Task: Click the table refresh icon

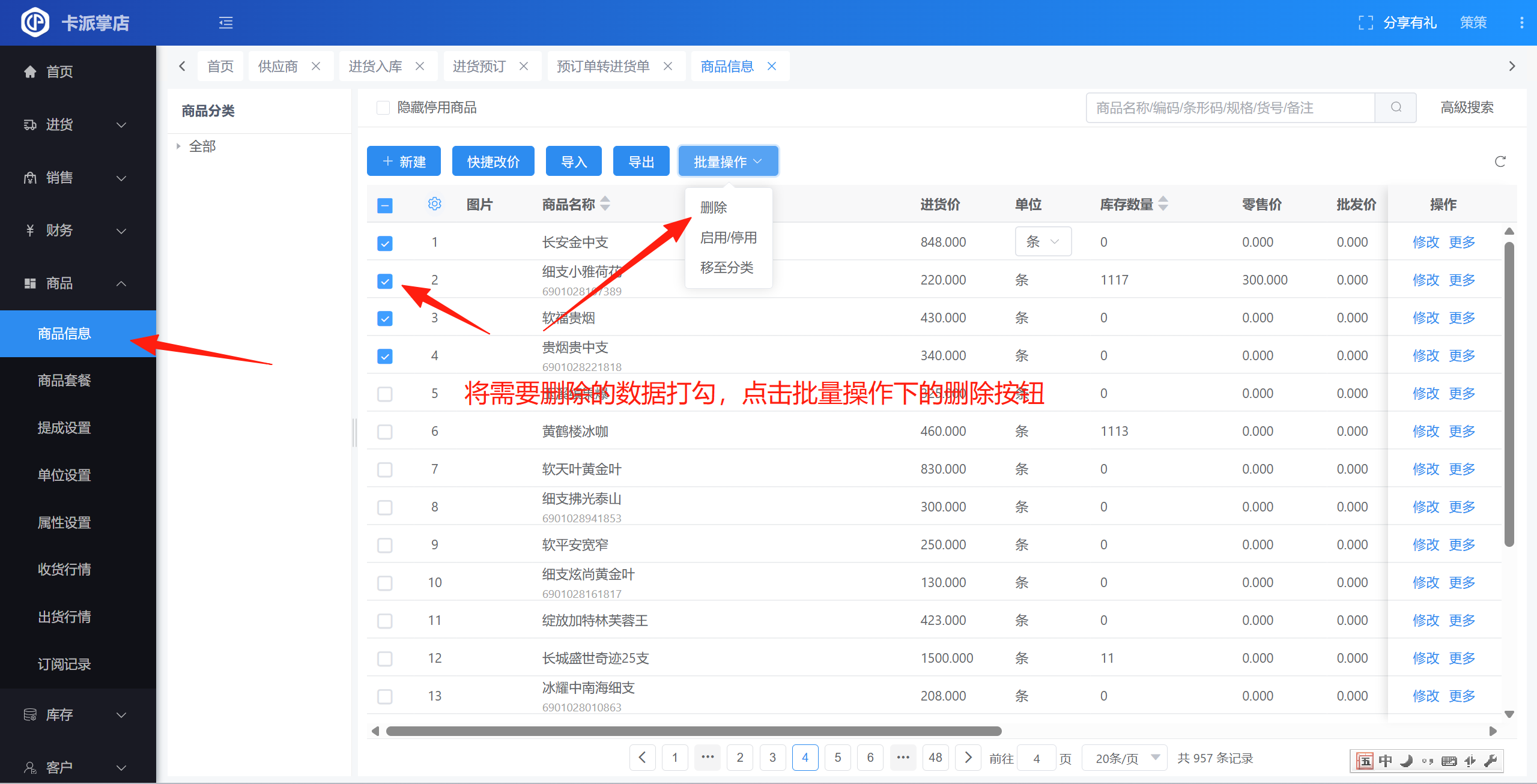Action: tap(1500, 161)
